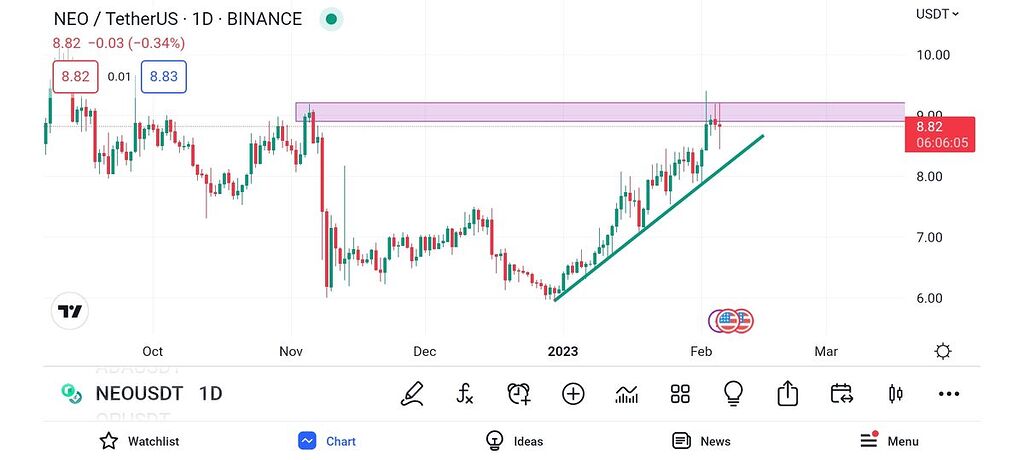The image size is (1024, 460).
Task: Change the 1D timeframe interval
Action: point(210,394)
